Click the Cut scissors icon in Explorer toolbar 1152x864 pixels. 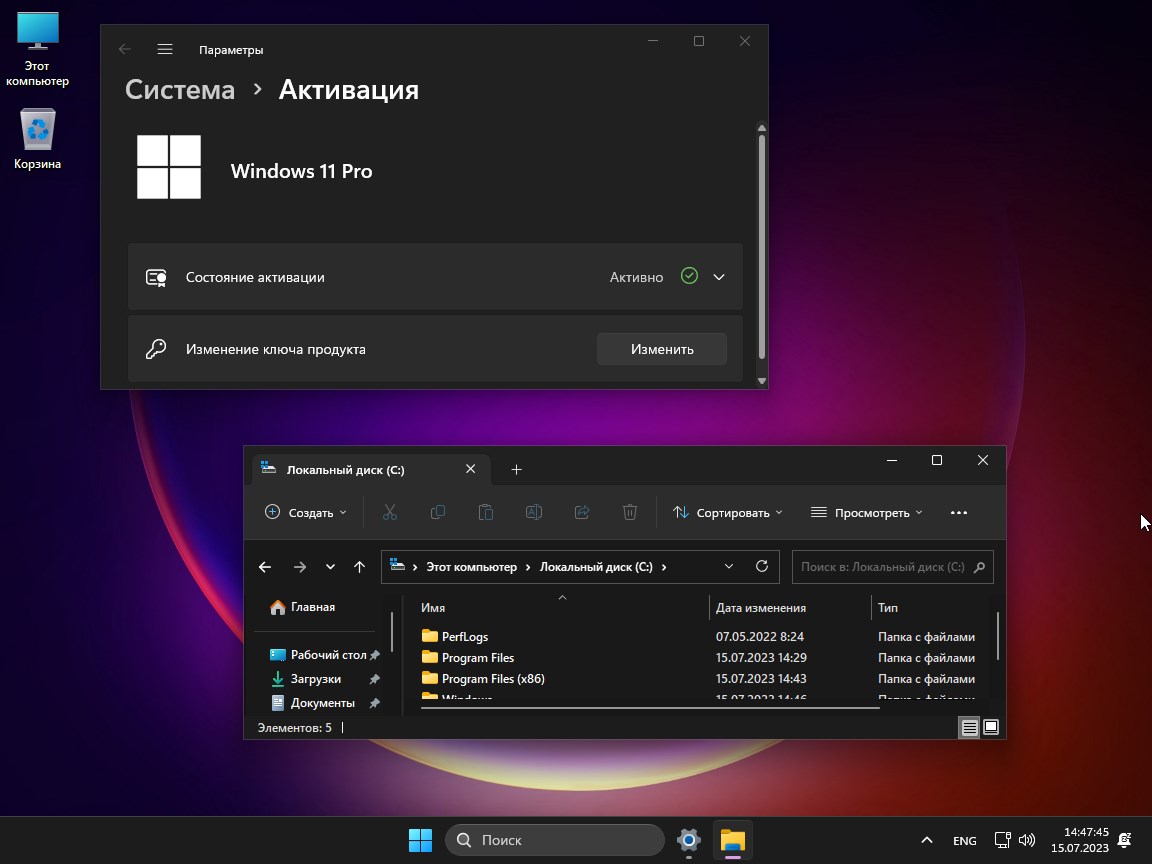(390, 512)
